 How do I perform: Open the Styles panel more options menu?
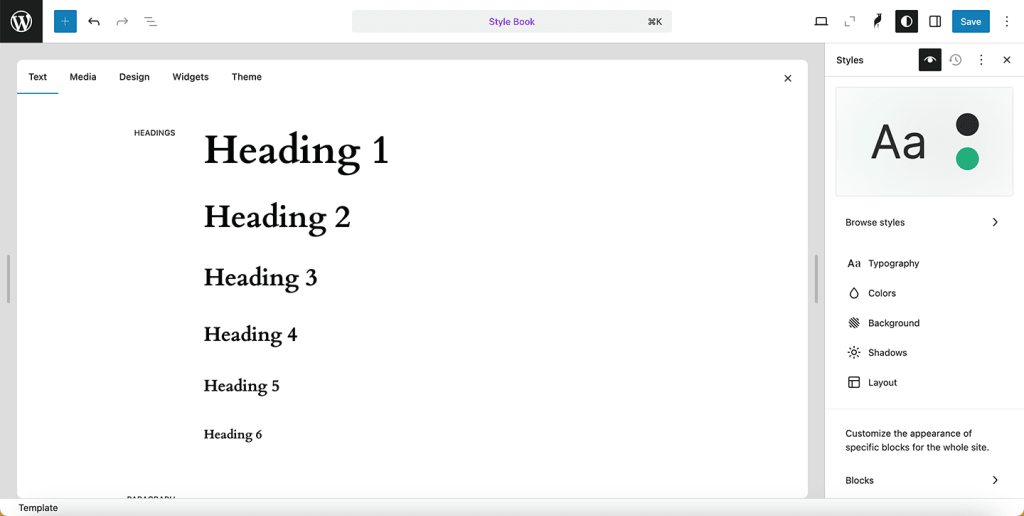coord(981,60)
